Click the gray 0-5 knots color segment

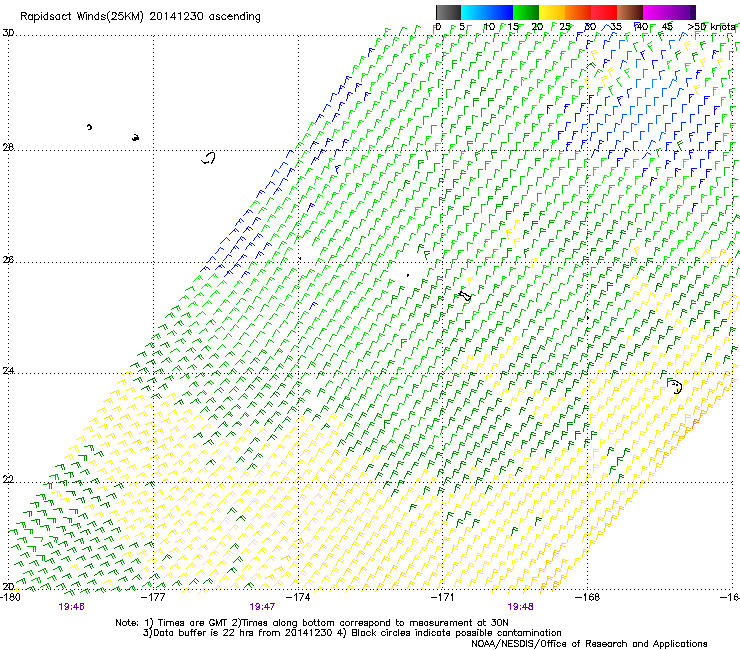tap(448, 12)
